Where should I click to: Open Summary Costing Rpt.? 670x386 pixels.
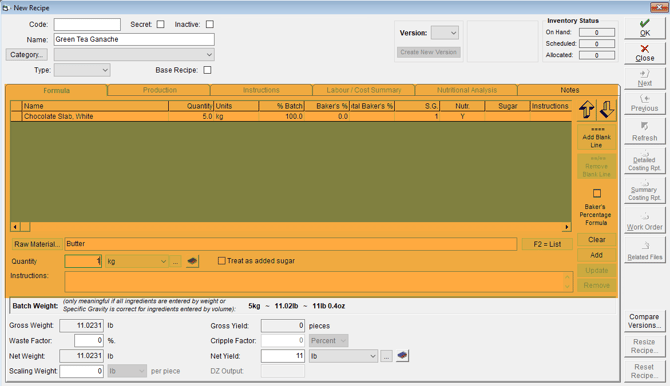[x=644, y=190]
